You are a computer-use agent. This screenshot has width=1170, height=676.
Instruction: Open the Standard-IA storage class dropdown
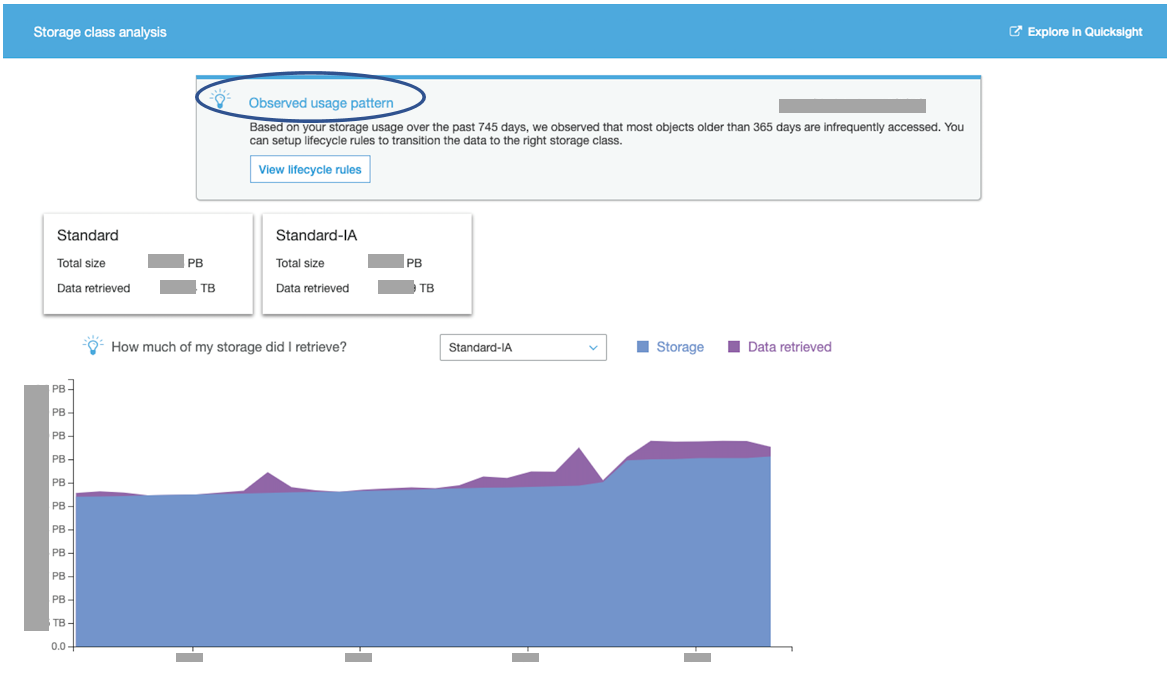[523, 347]
